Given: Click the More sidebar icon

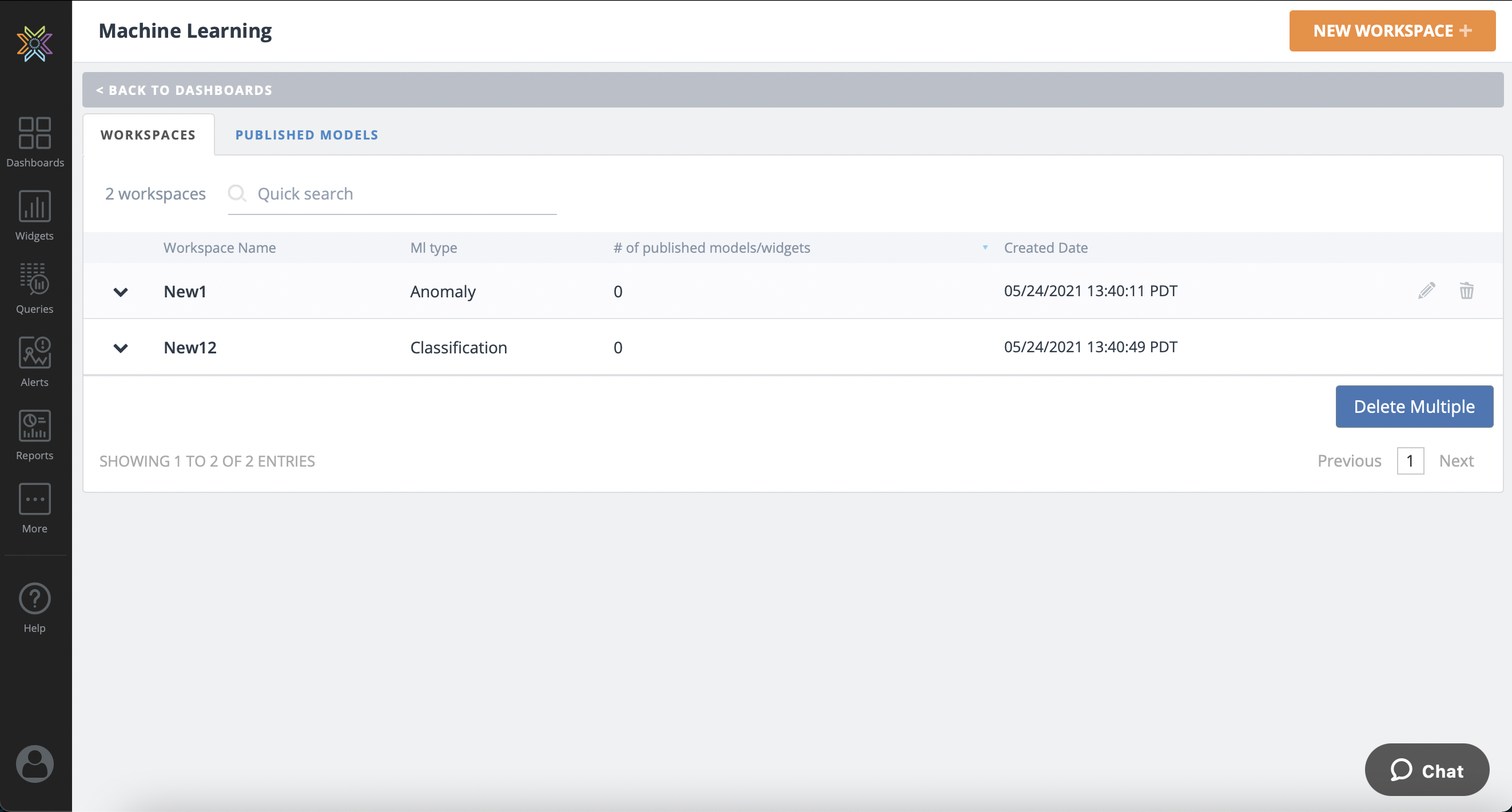Looking at the screenshot, I should pyautogui.click(x=35, y=508).
